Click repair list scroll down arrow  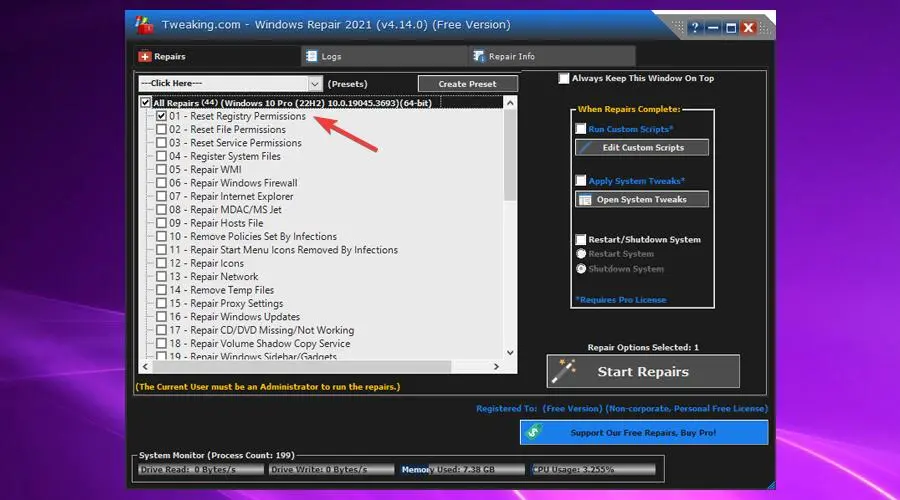(x=510, y=353)
